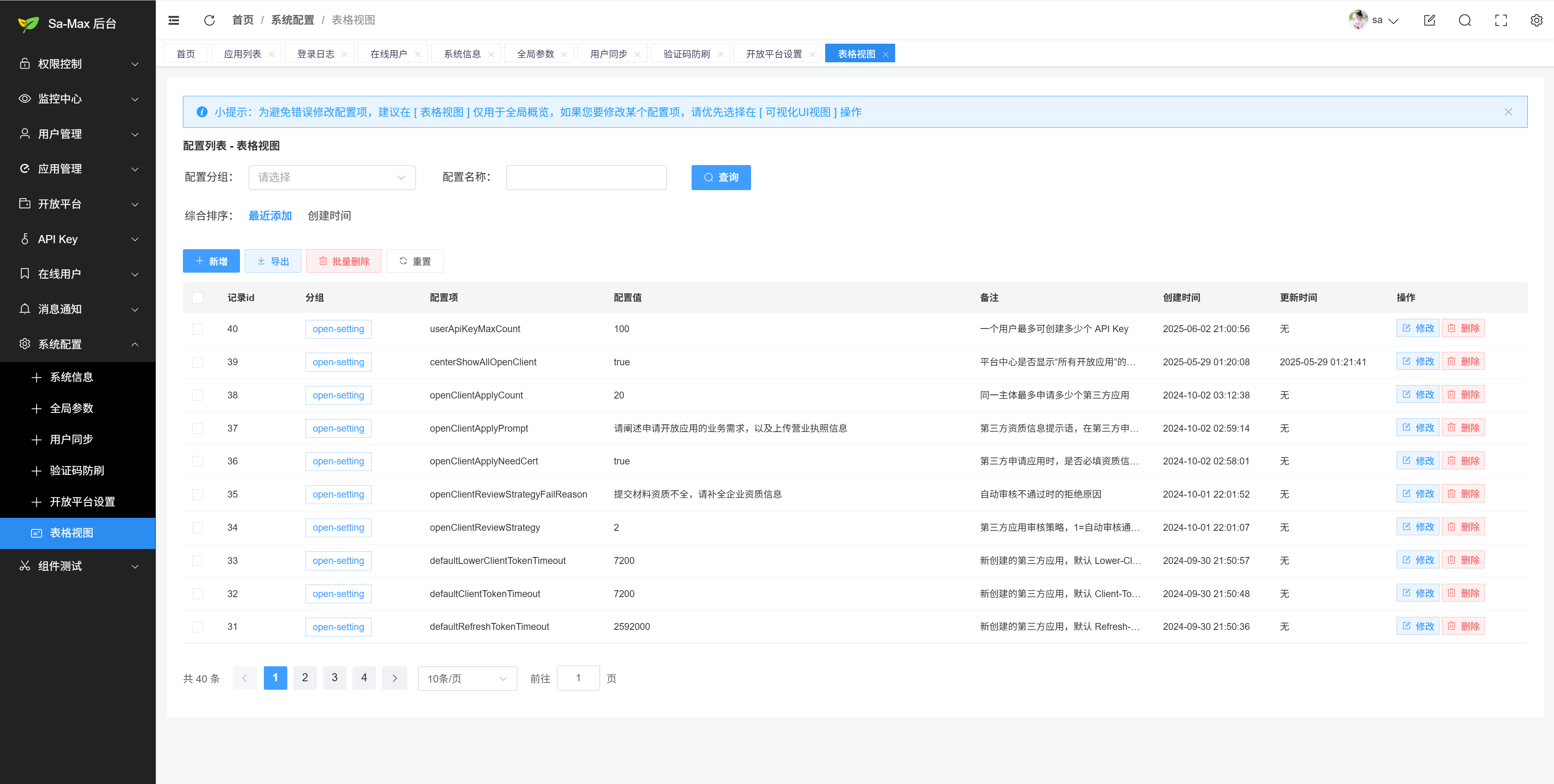1554x784 pixels.
Task: Click the sa user avatar
Action: [1358, 20]
